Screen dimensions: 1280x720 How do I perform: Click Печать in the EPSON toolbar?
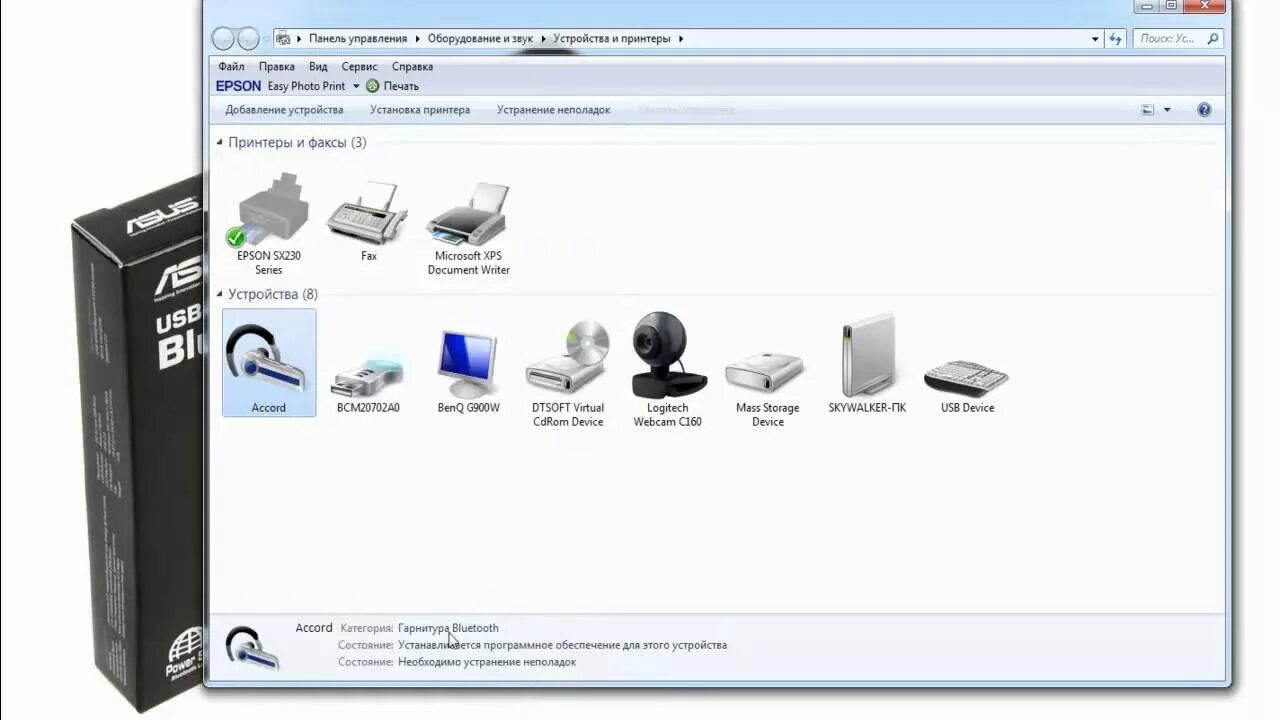tap(401, 86)
